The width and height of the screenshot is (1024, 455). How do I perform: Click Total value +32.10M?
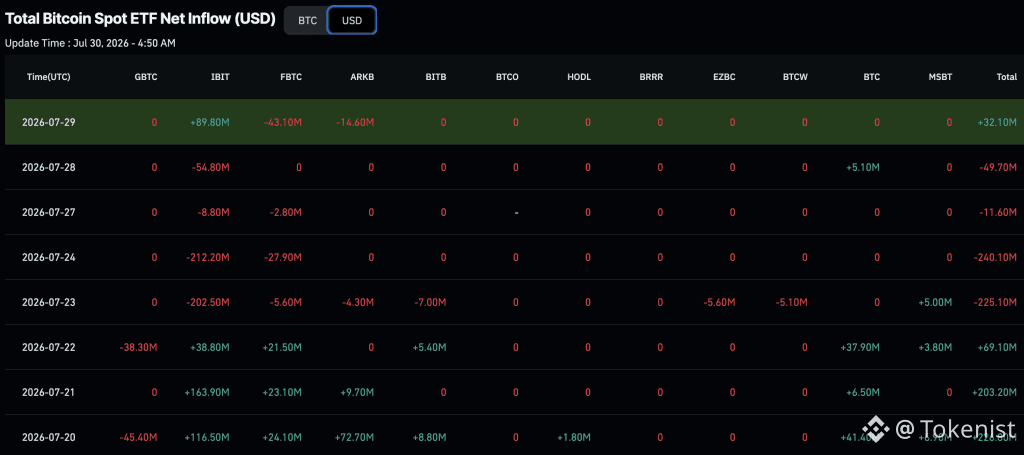(999, 122)
